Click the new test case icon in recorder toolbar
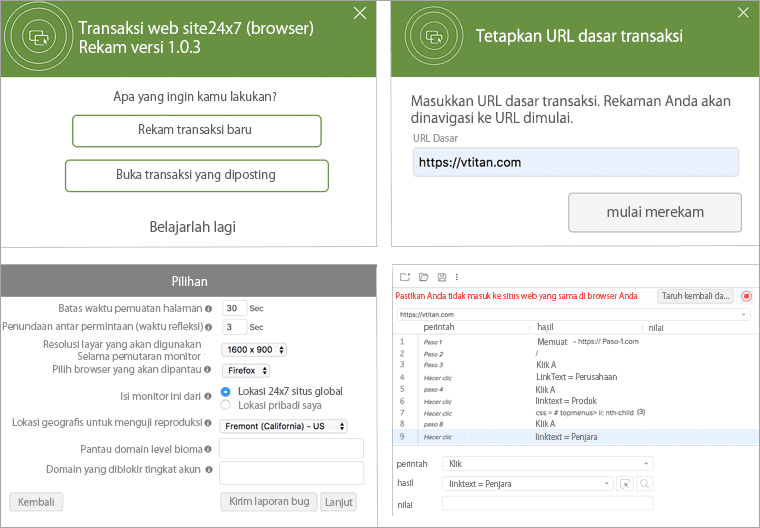The height and width of the screenshot is (528, 760). tap(405, 277)
